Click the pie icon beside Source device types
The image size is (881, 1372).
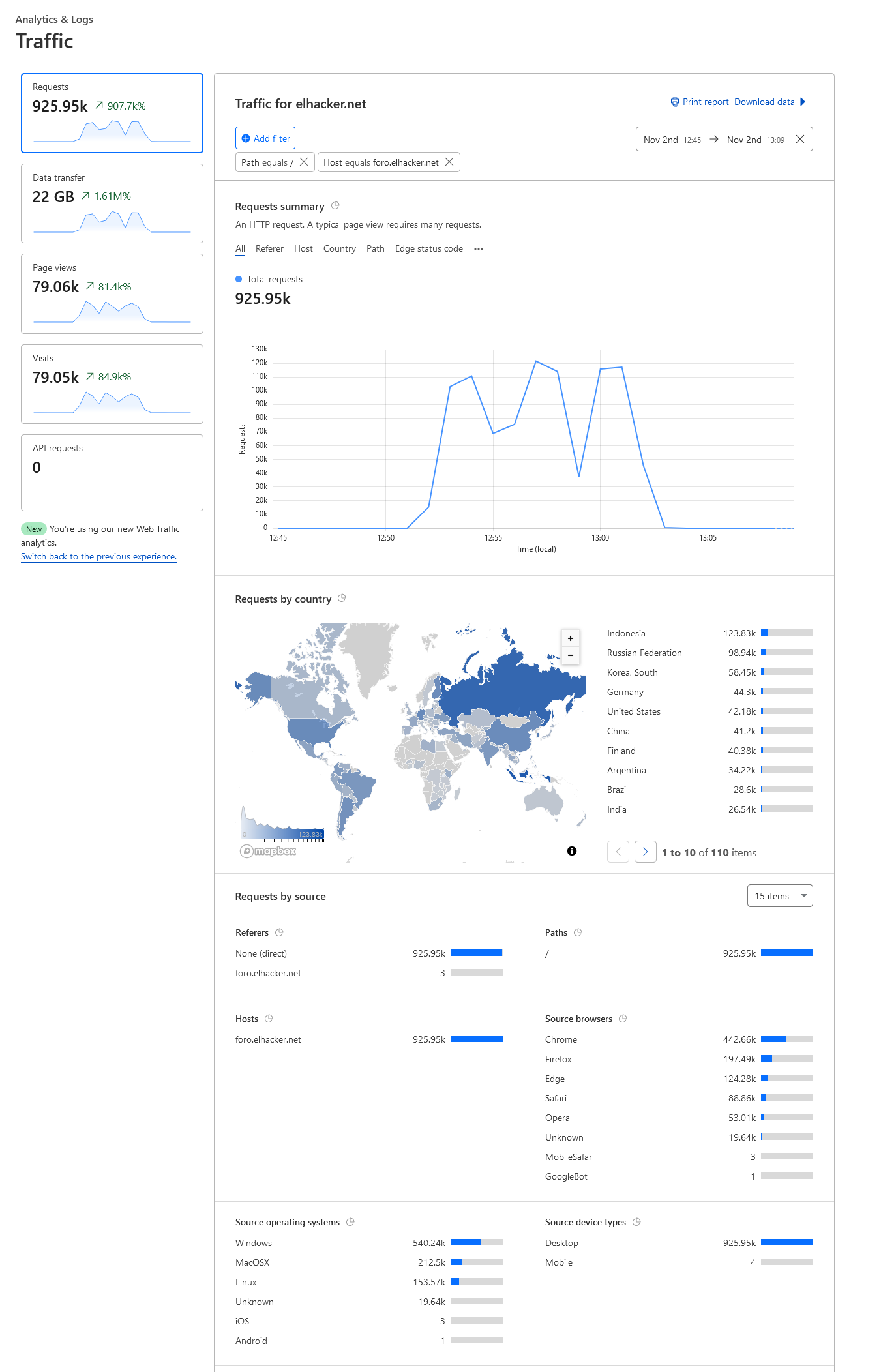(x=636, y=1222)
